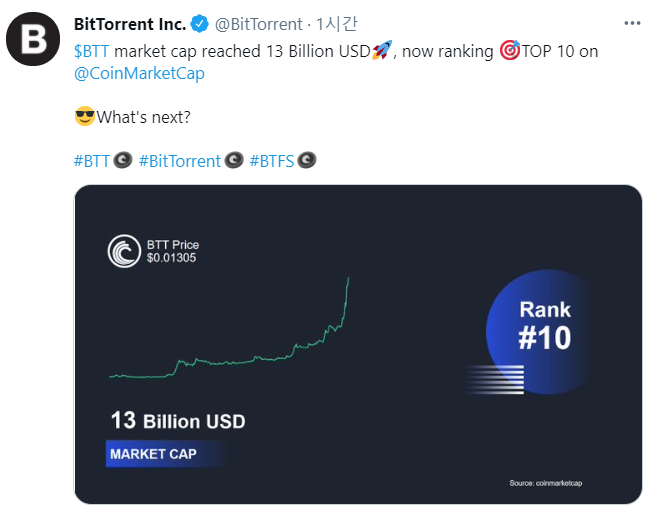Click the blue verified badge
The image size is (655, 513).
coord(200,24)
